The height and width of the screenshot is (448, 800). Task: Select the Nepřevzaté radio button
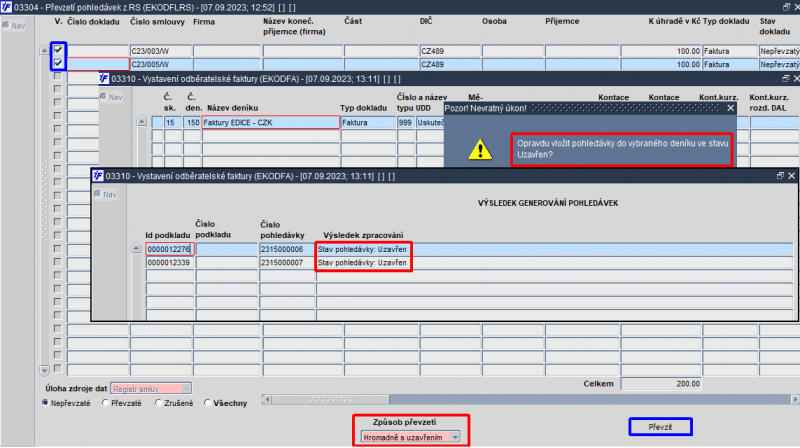[x=45, y=403]
